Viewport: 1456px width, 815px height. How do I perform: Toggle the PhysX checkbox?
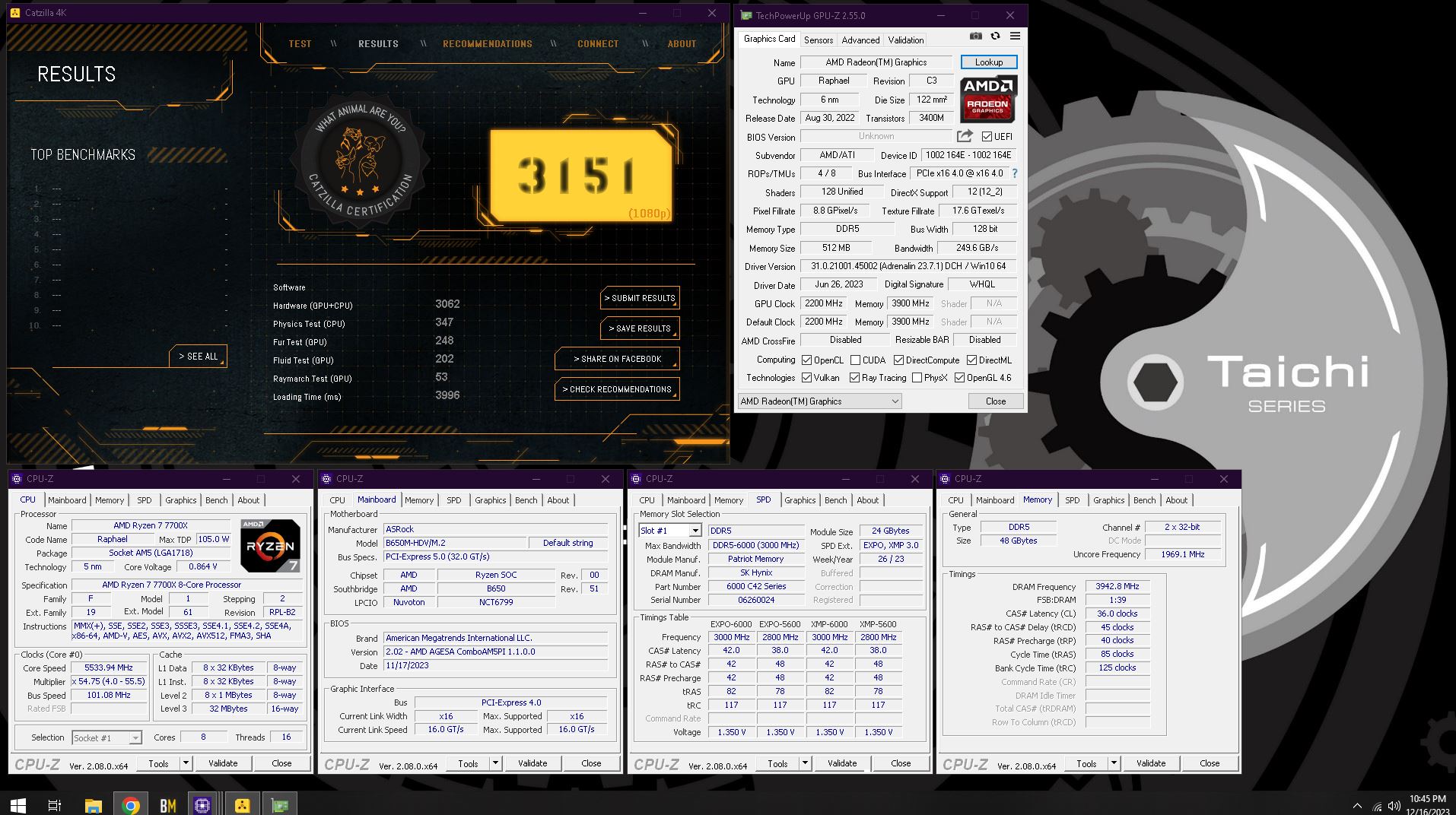point(917,378)
